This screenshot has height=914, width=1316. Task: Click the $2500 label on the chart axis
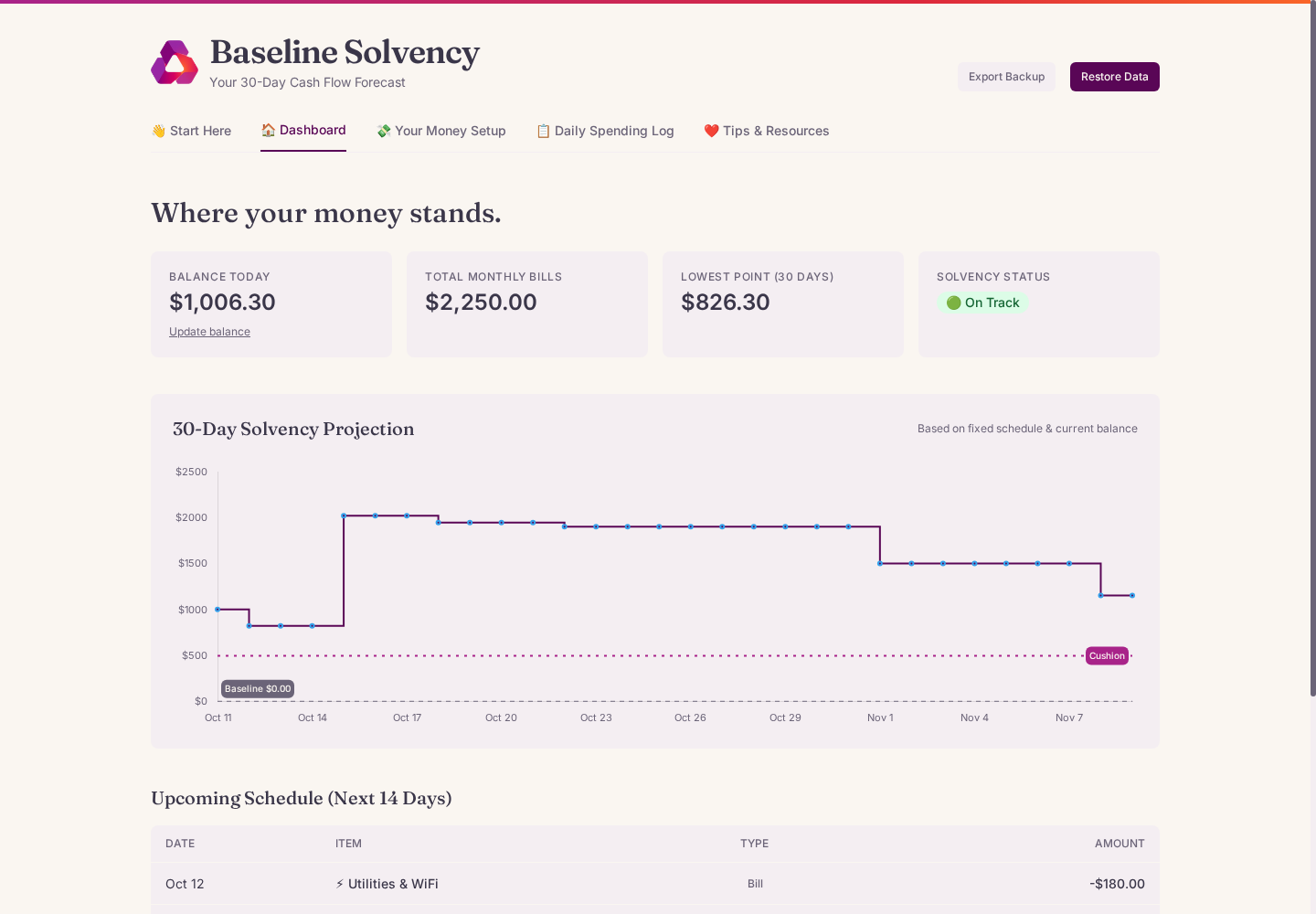pos(191,472)
